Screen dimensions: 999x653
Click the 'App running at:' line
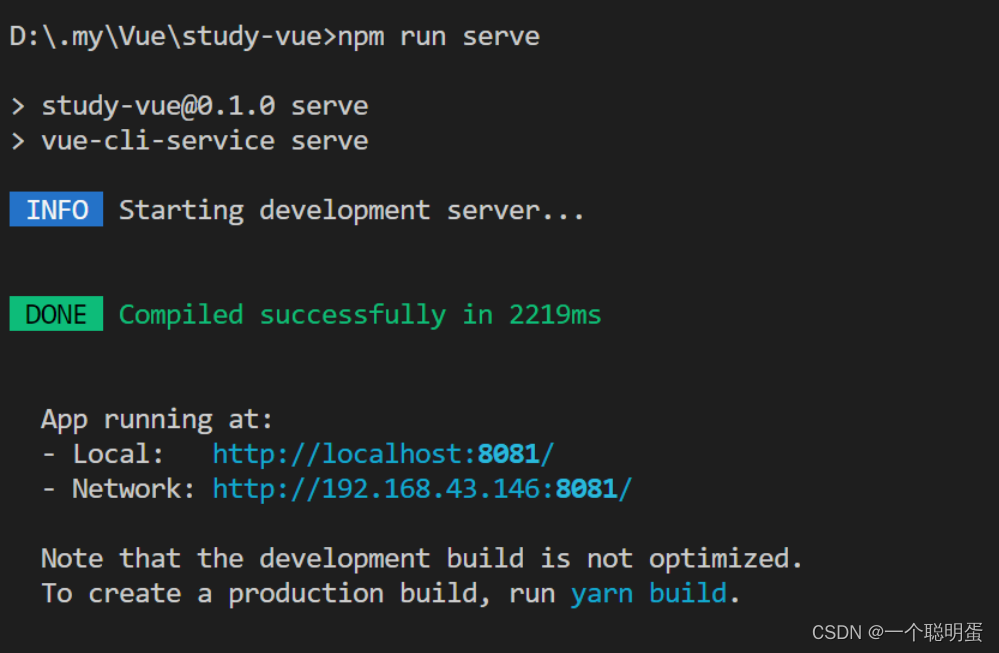pyautogui.click(x=157, y=420)
